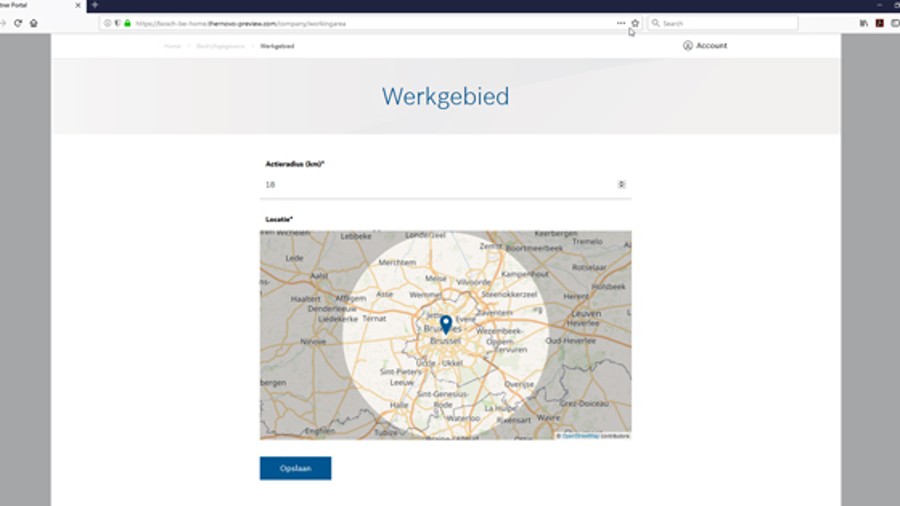Open the Account menu
900x506 pixels.
(x=705, y=45)
